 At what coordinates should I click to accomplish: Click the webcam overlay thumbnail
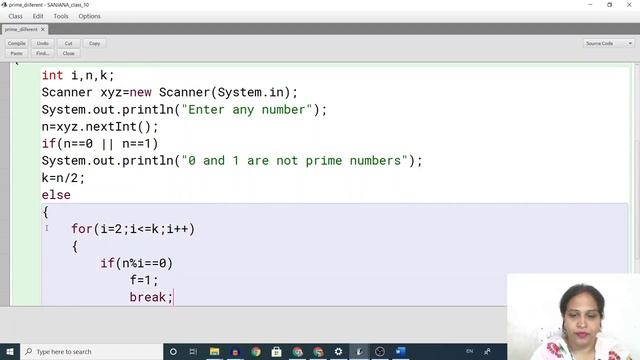(x=573, y=317)
